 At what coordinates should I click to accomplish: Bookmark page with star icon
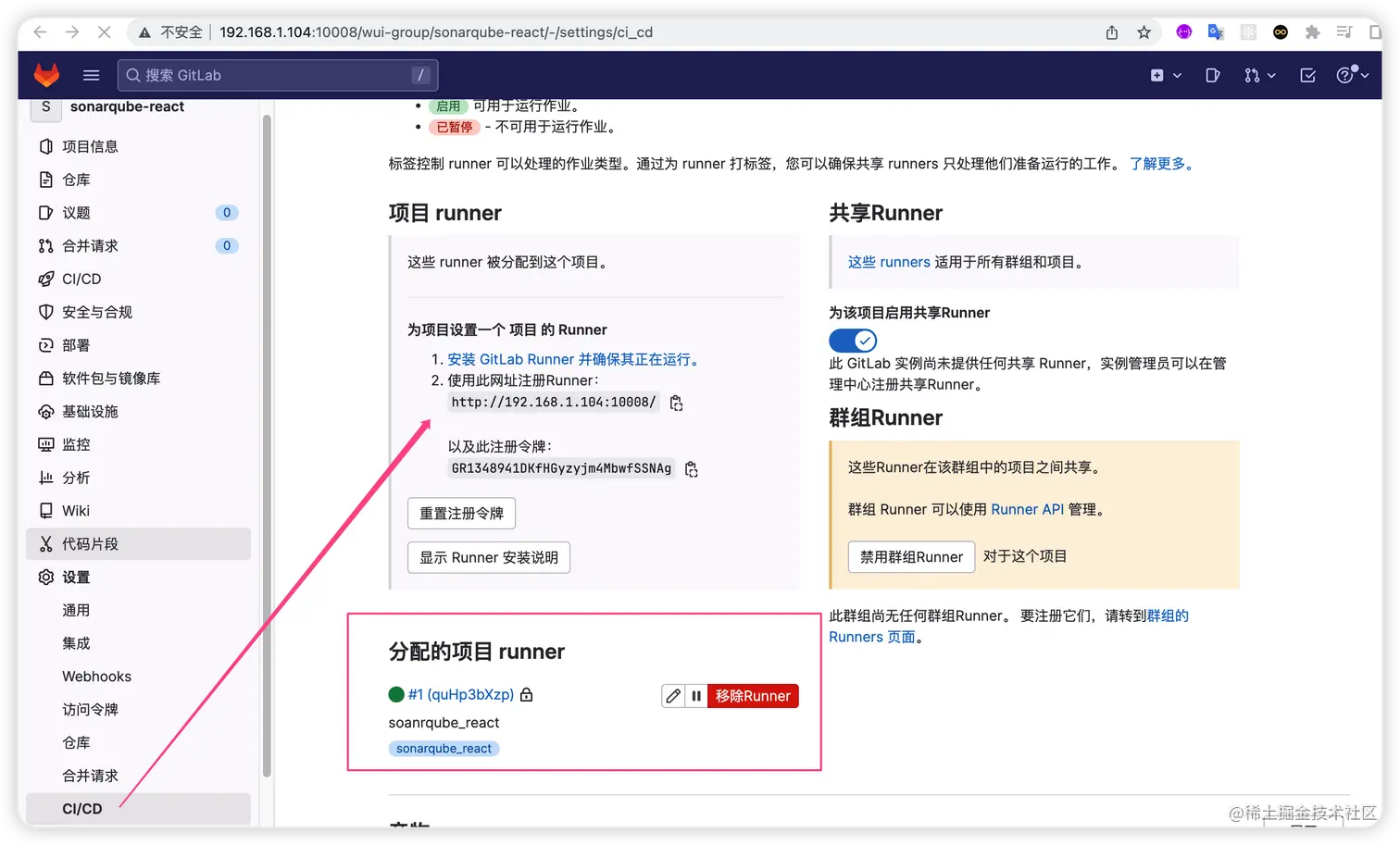point(1144,32)
